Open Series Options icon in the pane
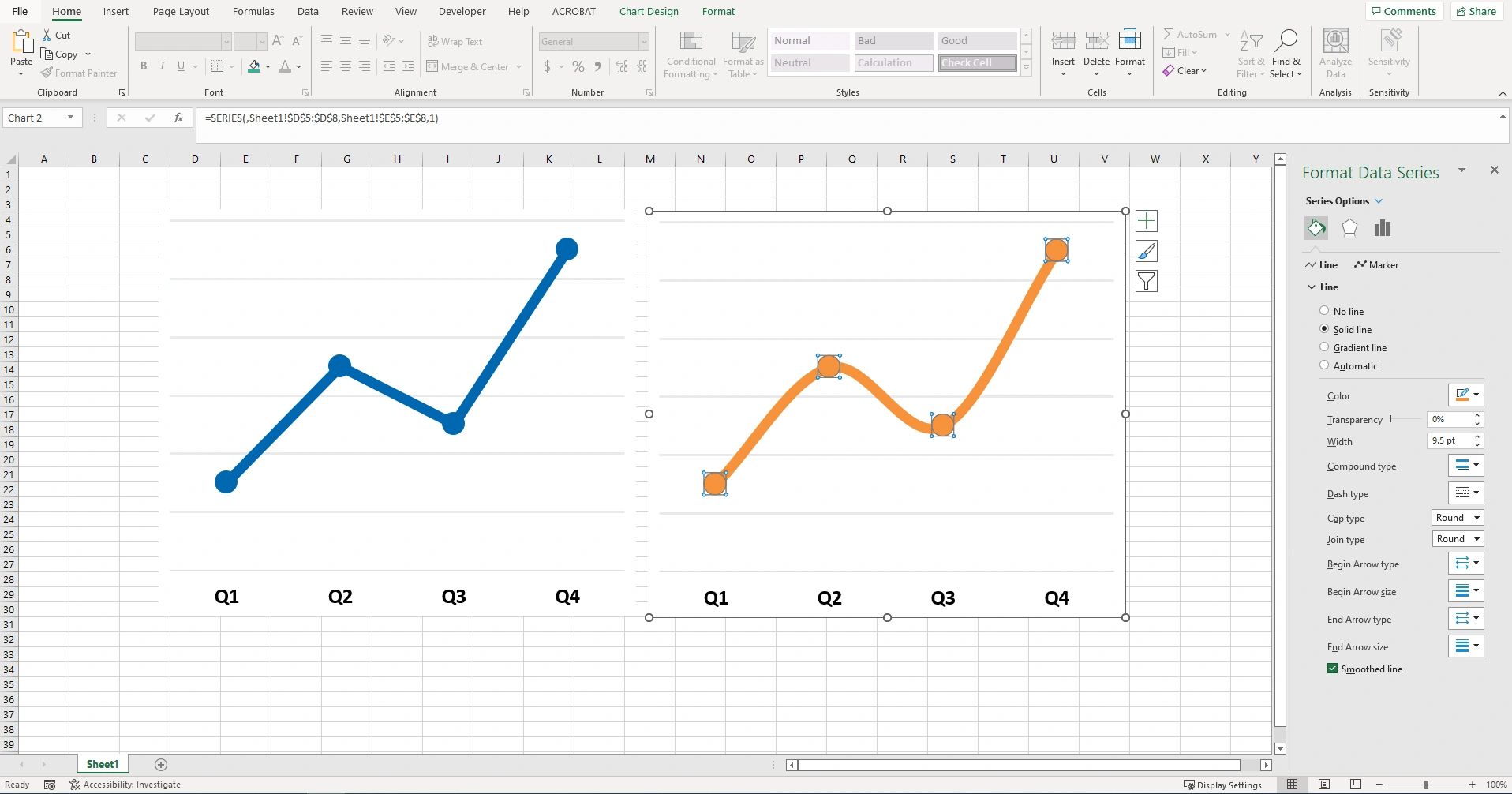The image size is (1512, 794). tap(1382, 227)
